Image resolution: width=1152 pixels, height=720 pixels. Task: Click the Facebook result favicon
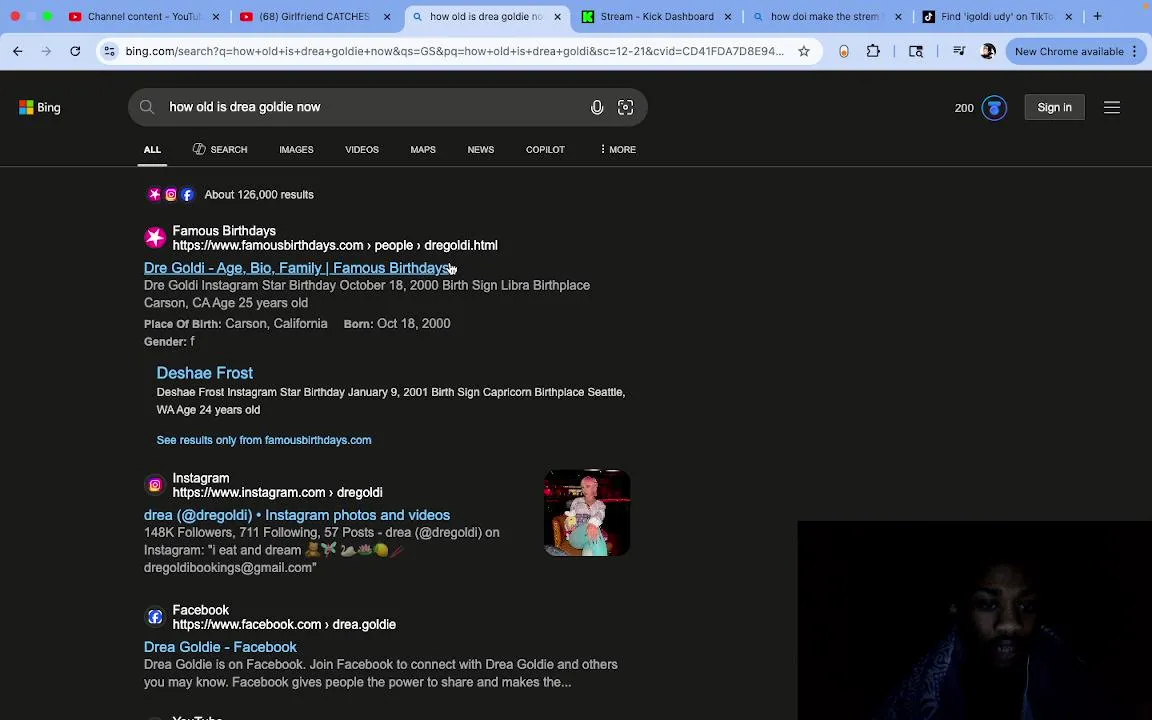pyautogui.click(x=155, y=616)
